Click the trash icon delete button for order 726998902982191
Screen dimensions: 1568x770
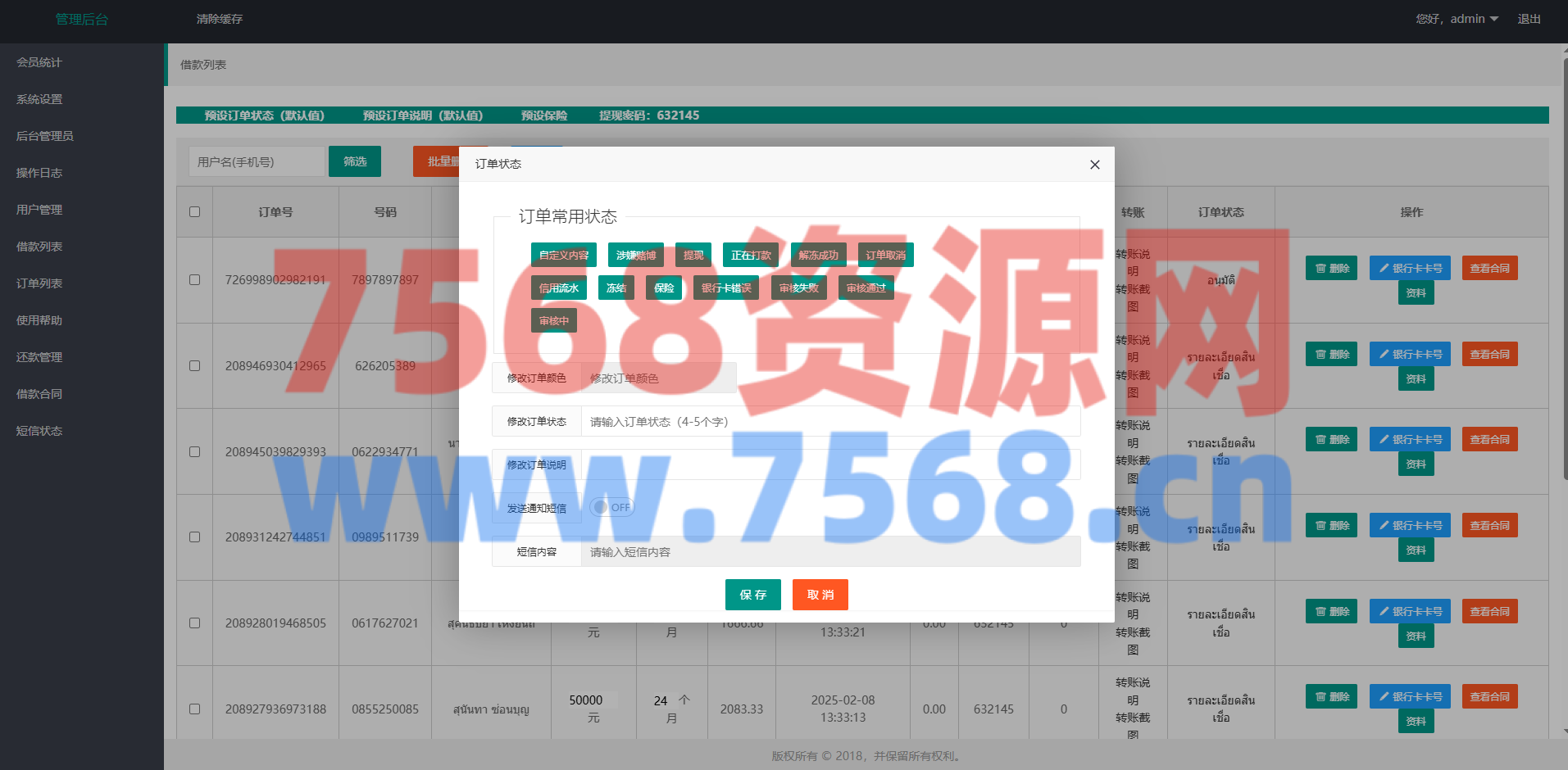(1331, 269)
